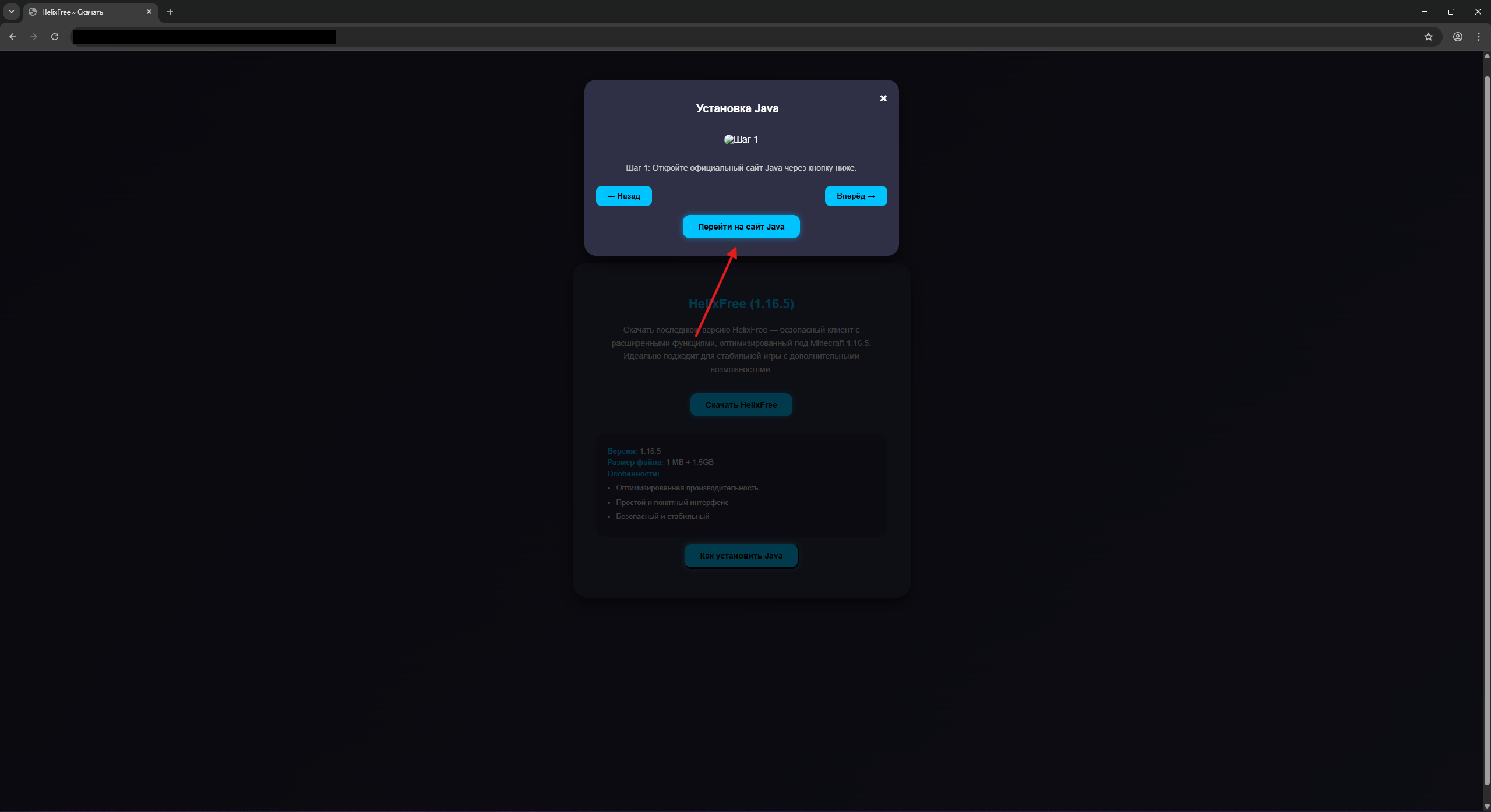Bookmark this page with star icon
The height and width of the screenshot is (812, 1491).
(1428, 37)
